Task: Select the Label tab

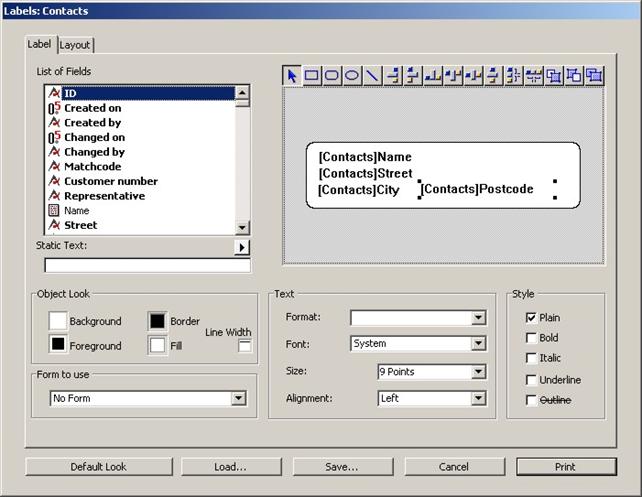Action: [40, 44]
